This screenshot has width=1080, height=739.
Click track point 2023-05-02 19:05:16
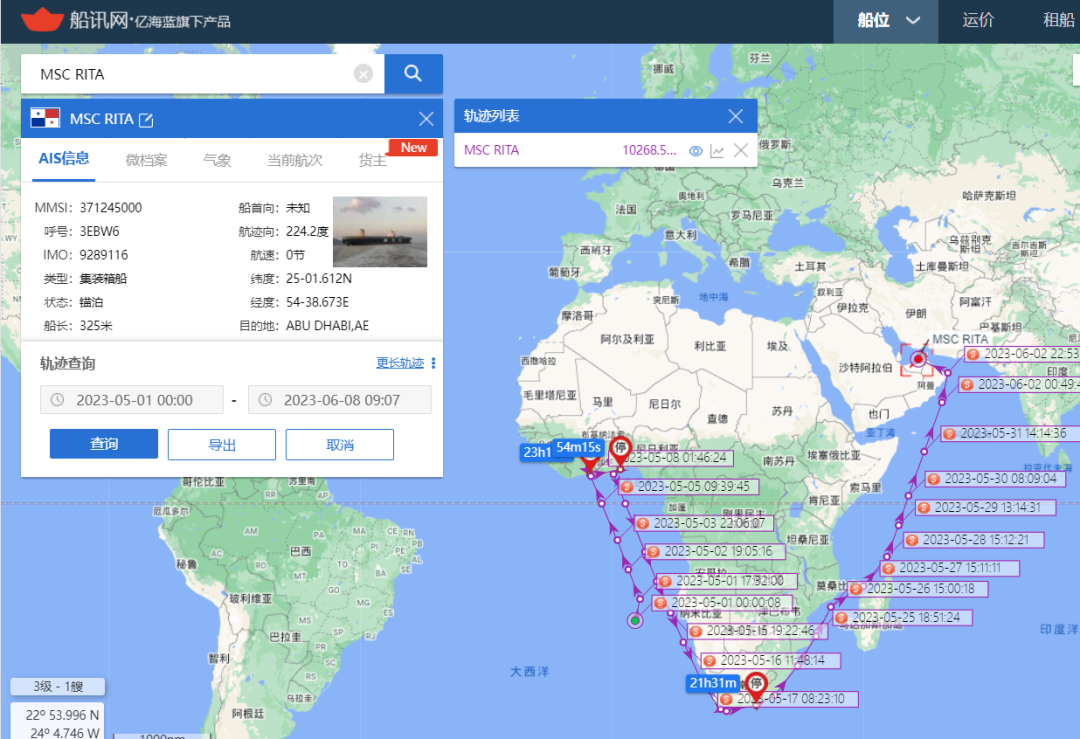click(x=716, y=552)
